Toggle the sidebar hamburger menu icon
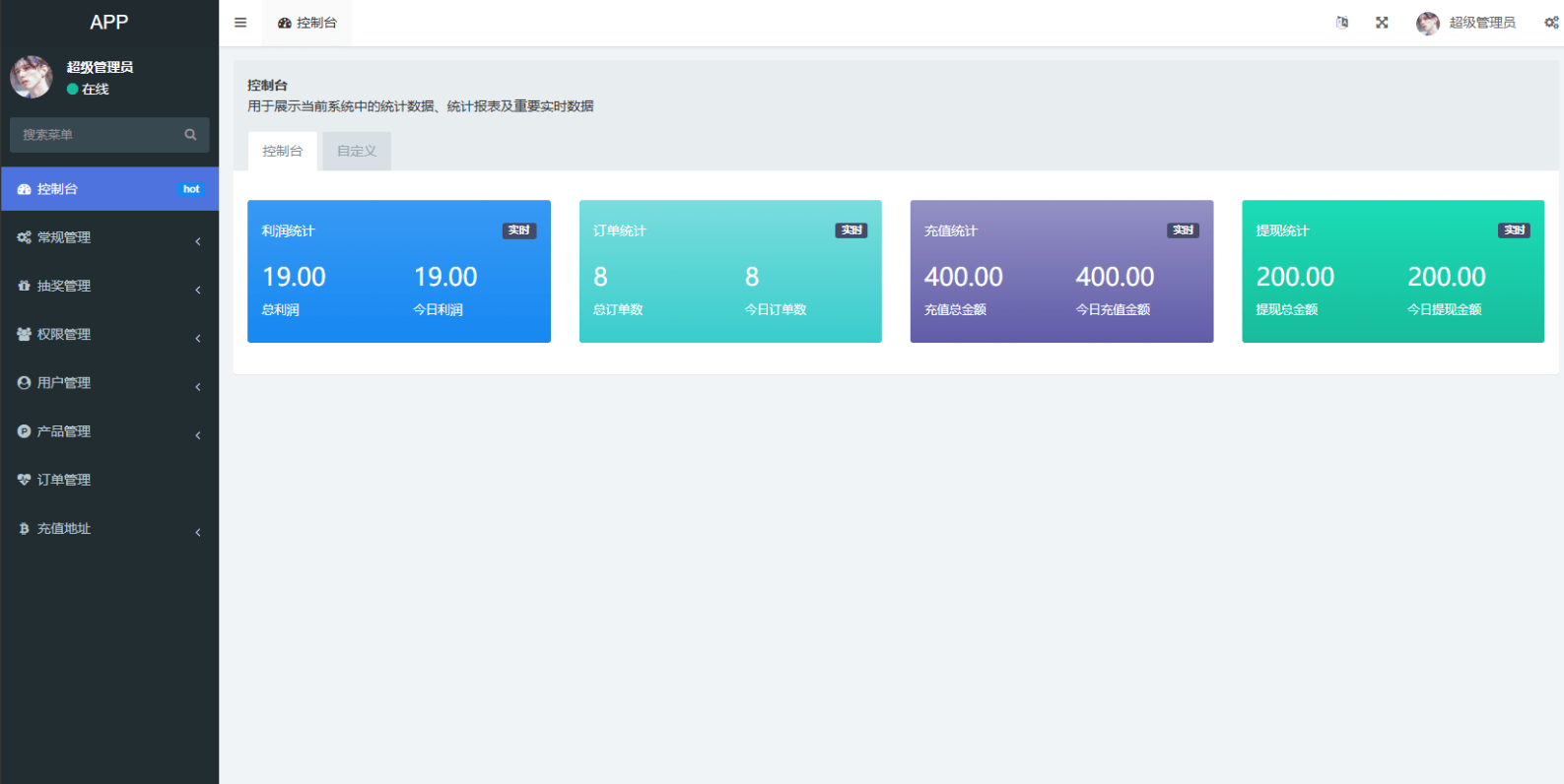 click(240, 23)
